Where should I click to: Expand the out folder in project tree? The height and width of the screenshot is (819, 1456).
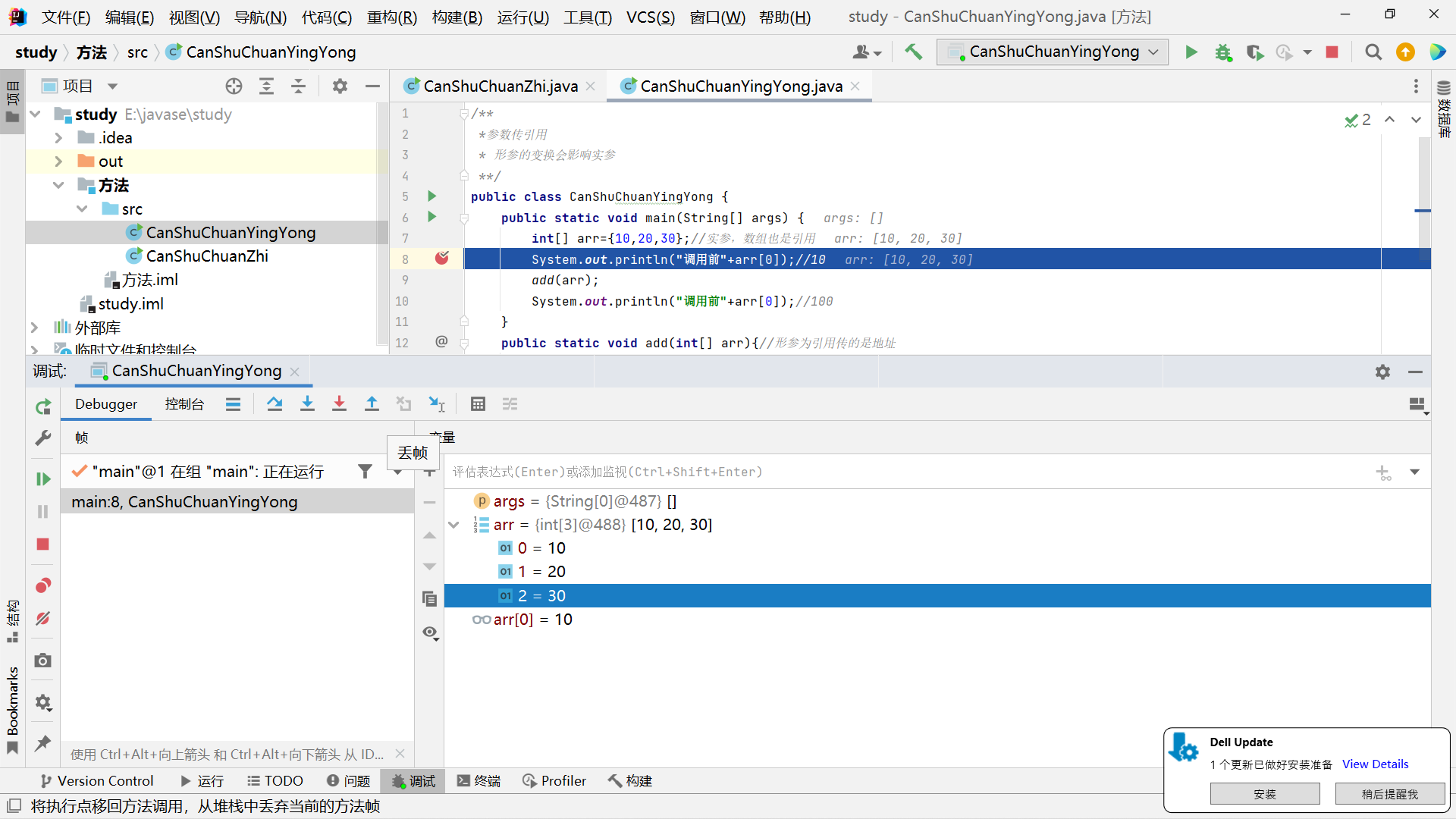58,162
